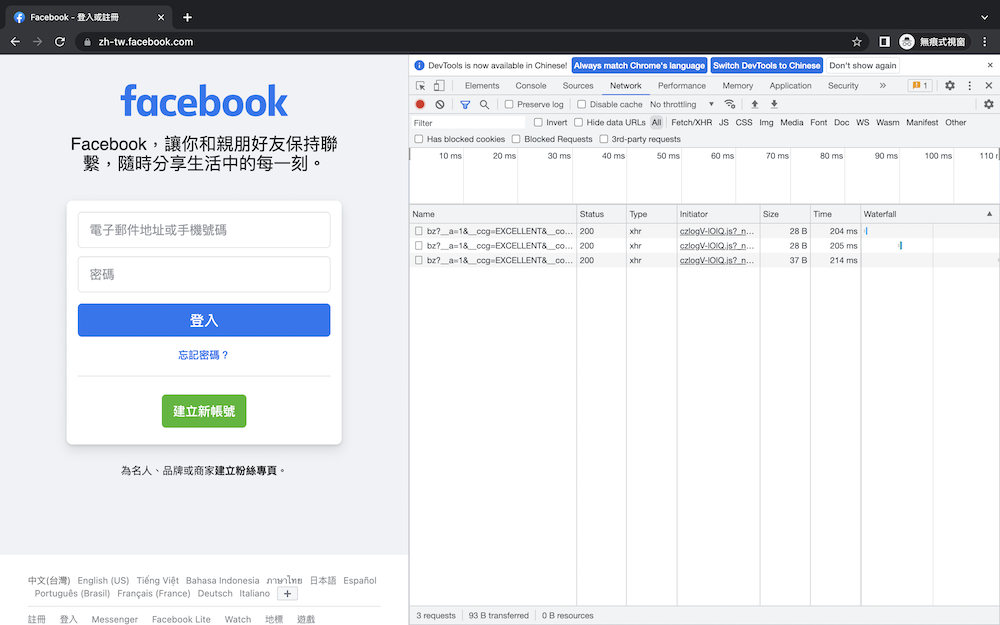The height and width of the screenshot is (625, 1000).
Task: Expand more DevTools tabs chevron
Action: click(x=883, y=85)
